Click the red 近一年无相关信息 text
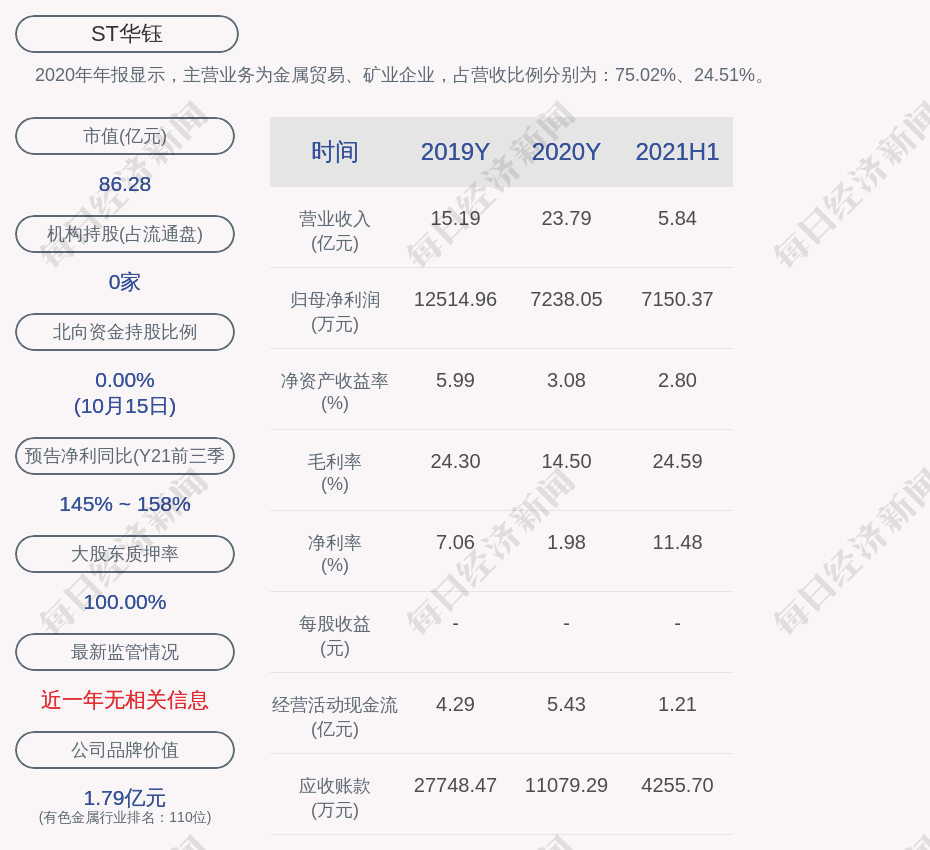The width and height of the screenshot is (930, 850). tap(125, 701)
